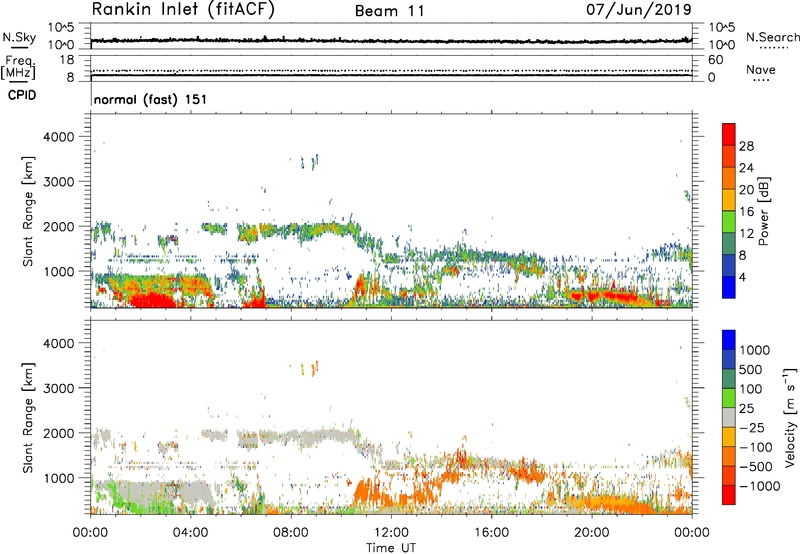Click the '12:00' time axis tick label
Screen dimensions: 800x554
tap(391, 533)
